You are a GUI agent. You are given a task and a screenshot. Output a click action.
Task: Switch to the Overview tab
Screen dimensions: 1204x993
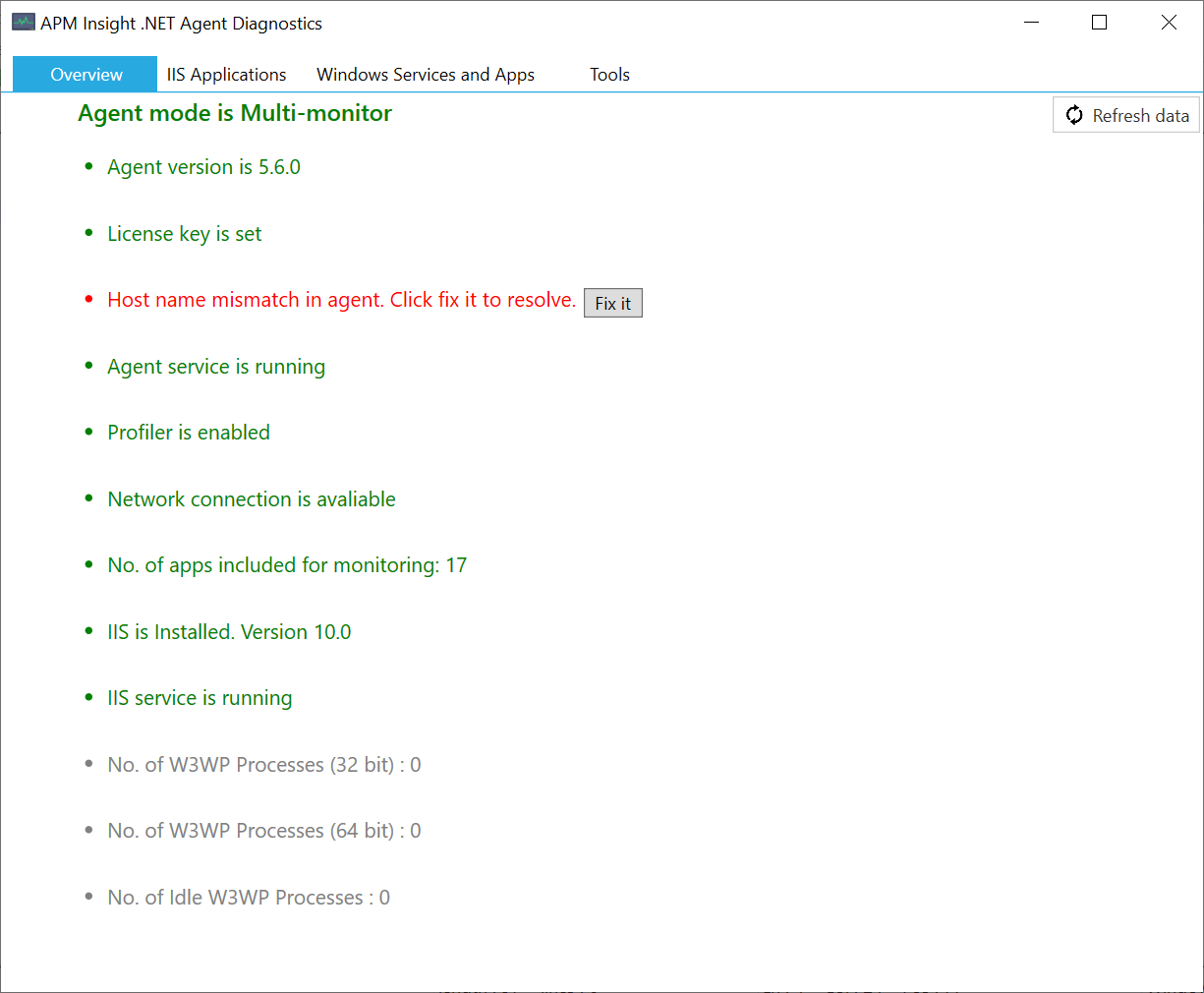(86, 75)
